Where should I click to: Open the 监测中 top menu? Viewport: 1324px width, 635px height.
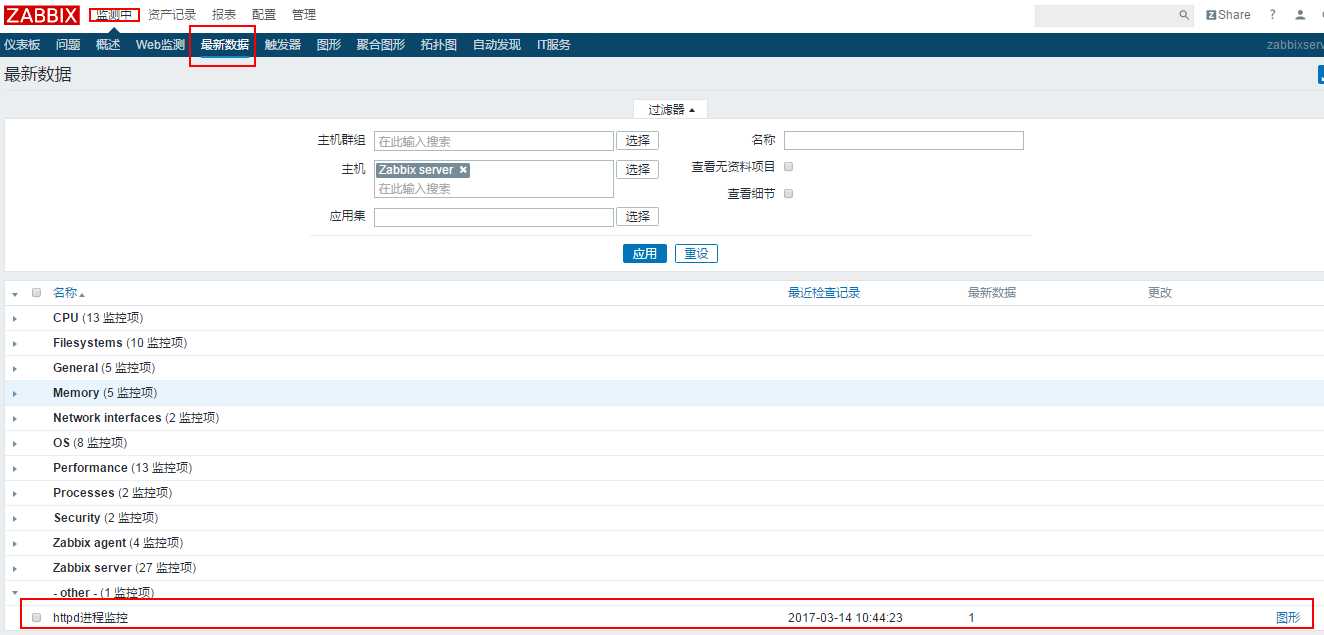114,15
